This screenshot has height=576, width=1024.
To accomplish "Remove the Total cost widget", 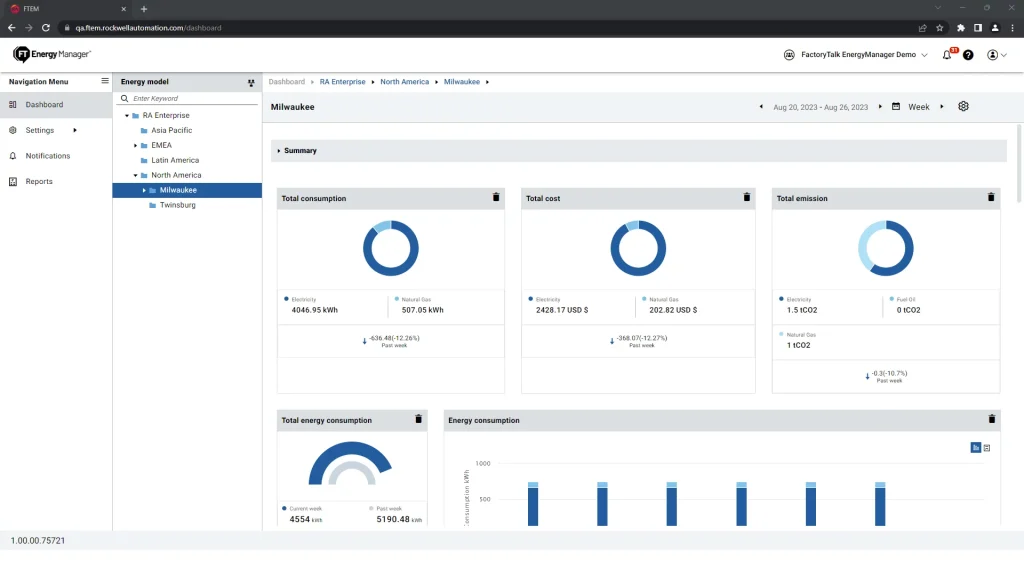I will 746,198.
